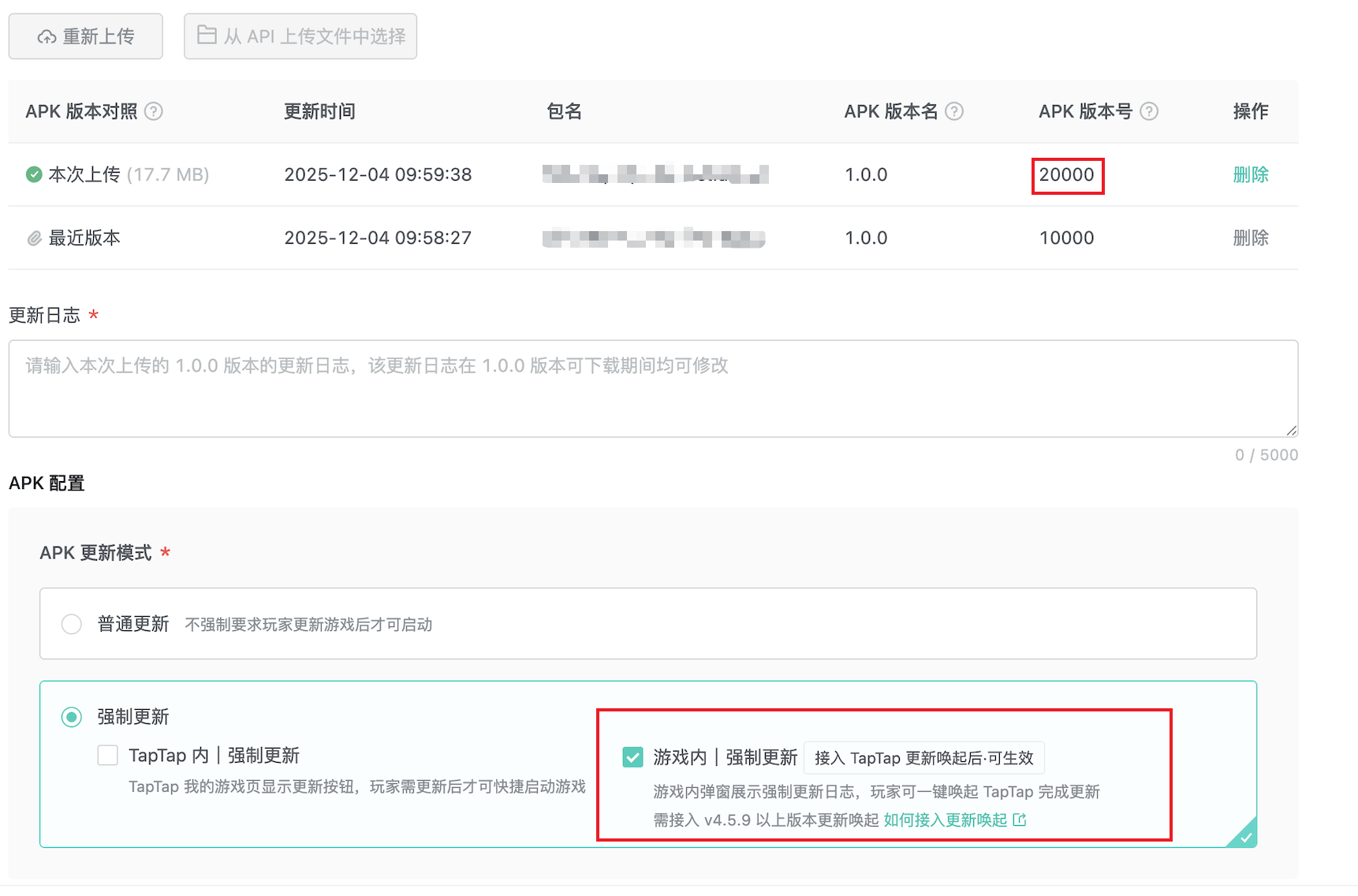This screenshot has height=896, width=1358.
Task: Click the cloud upload icon on 重新上传
Action: click(x=45, y=35)
